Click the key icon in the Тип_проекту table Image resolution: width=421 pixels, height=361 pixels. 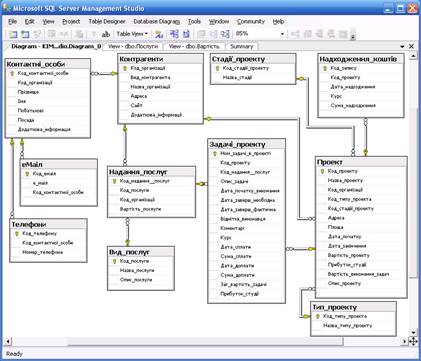tap(318, 316)
